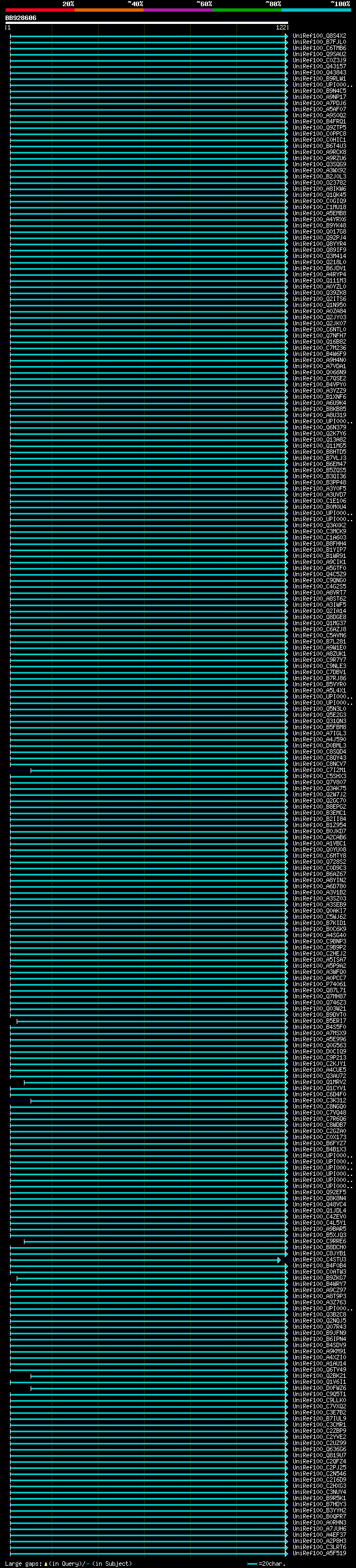Select the UniRef100_B7HDY3 label

pyautogui.click(x=319, y=1504)
